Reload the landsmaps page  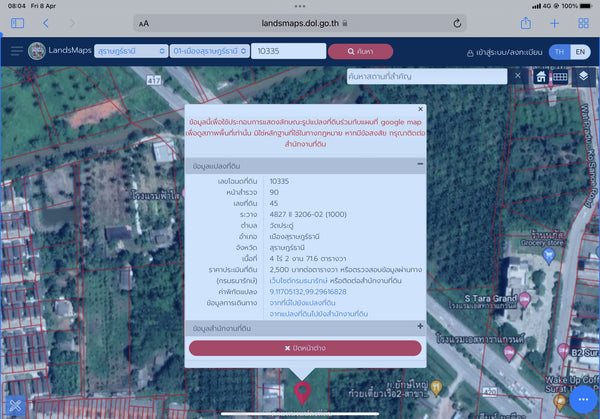[x=457, y=24]
